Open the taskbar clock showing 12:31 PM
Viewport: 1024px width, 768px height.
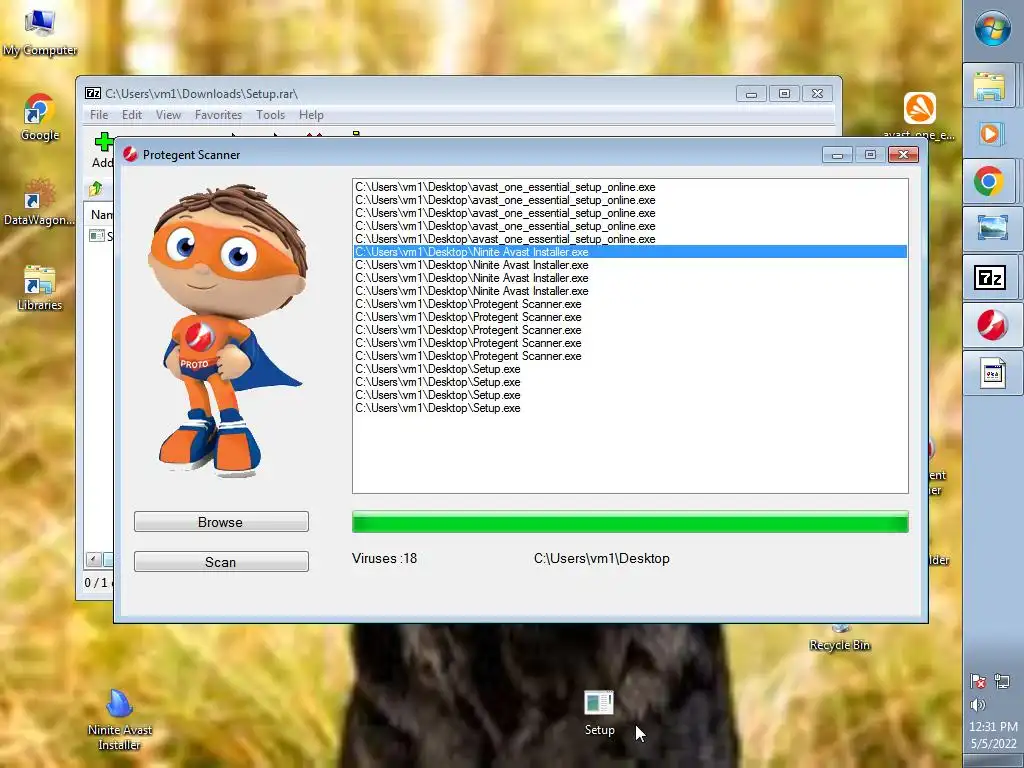[993, 735]
